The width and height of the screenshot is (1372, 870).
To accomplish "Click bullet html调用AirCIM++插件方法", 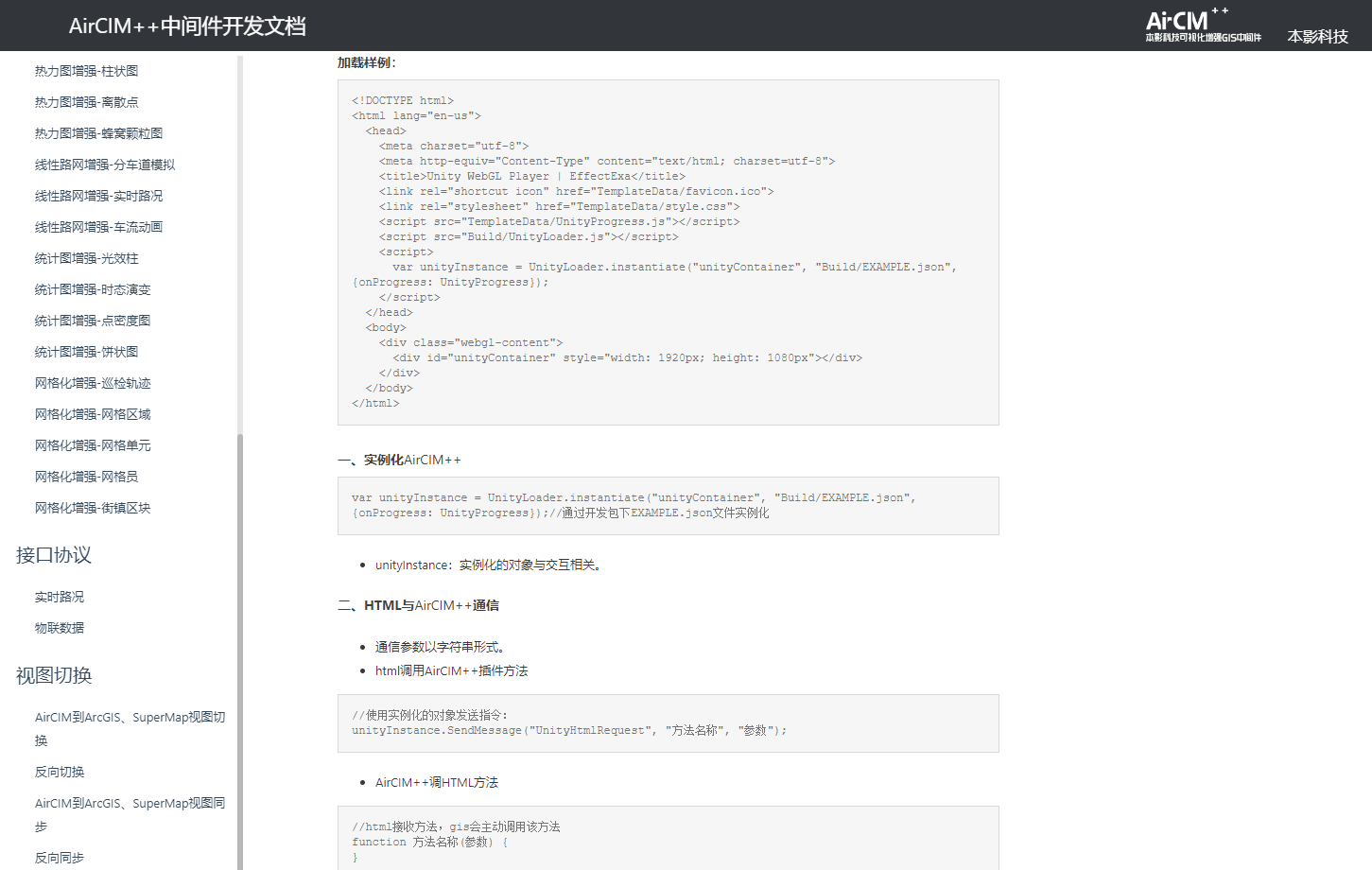I will click(452, 670).
